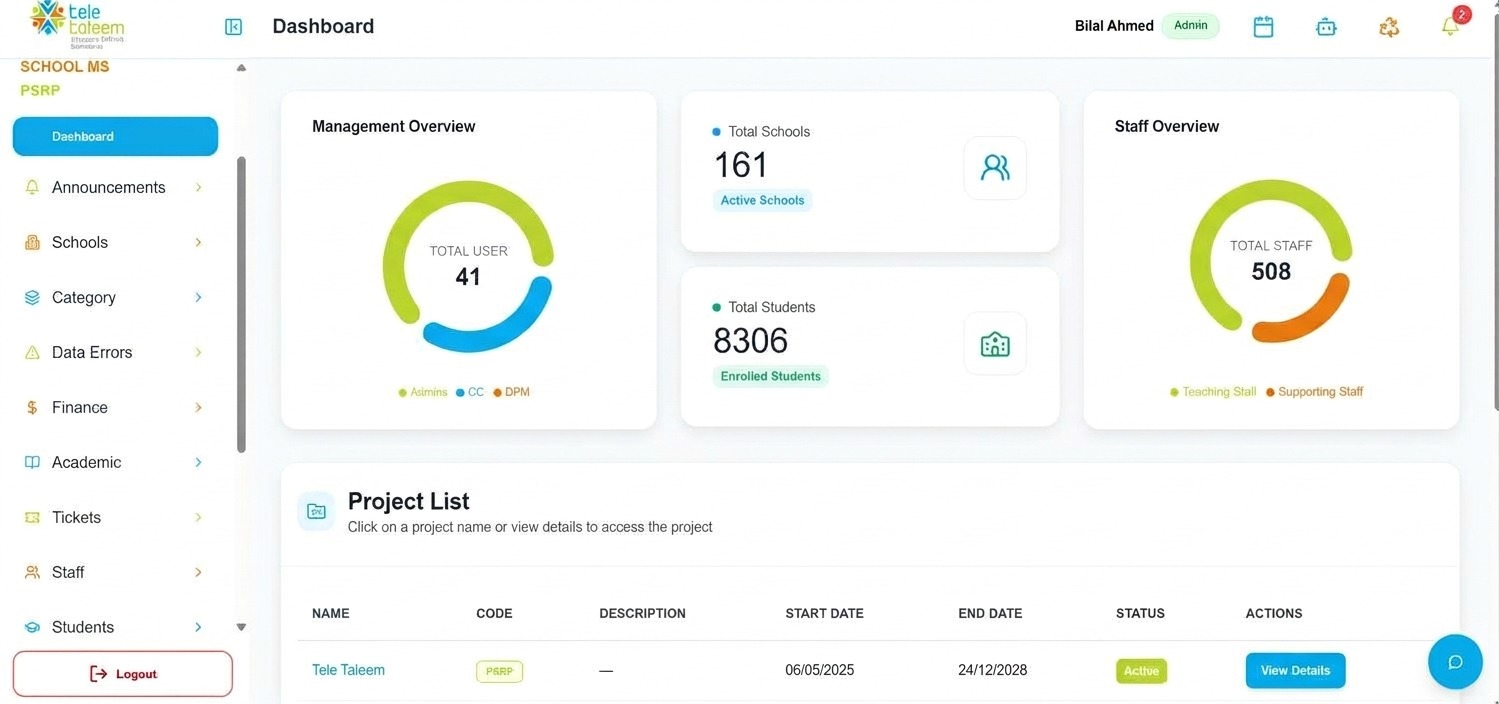Click the Logout button
1499x704 pixels.
pos(123,674)
